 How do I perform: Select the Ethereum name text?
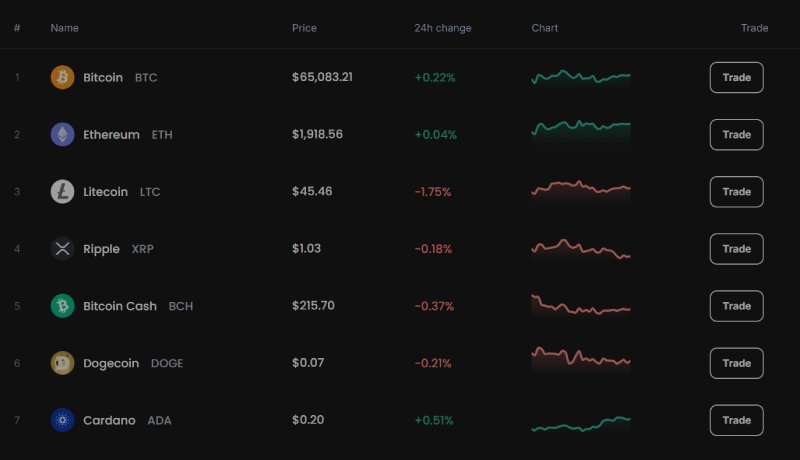[x=111, y=135]
